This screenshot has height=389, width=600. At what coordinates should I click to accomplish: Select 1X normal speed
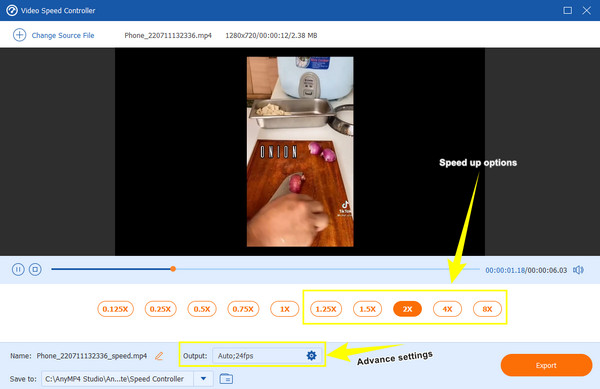point(284,309)
